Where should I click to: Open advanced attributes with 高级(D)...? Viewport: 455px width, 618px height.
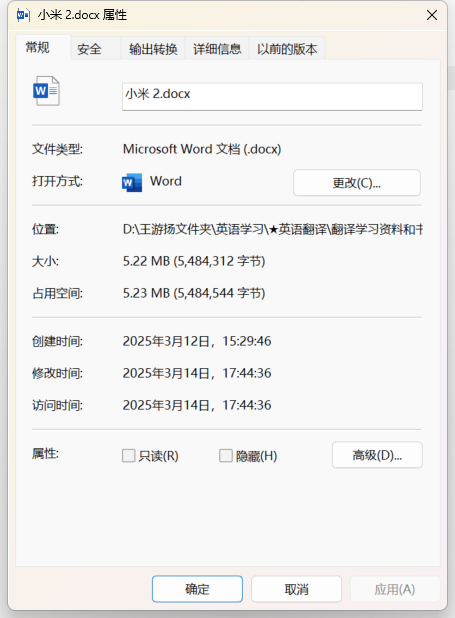click(377, 455)
